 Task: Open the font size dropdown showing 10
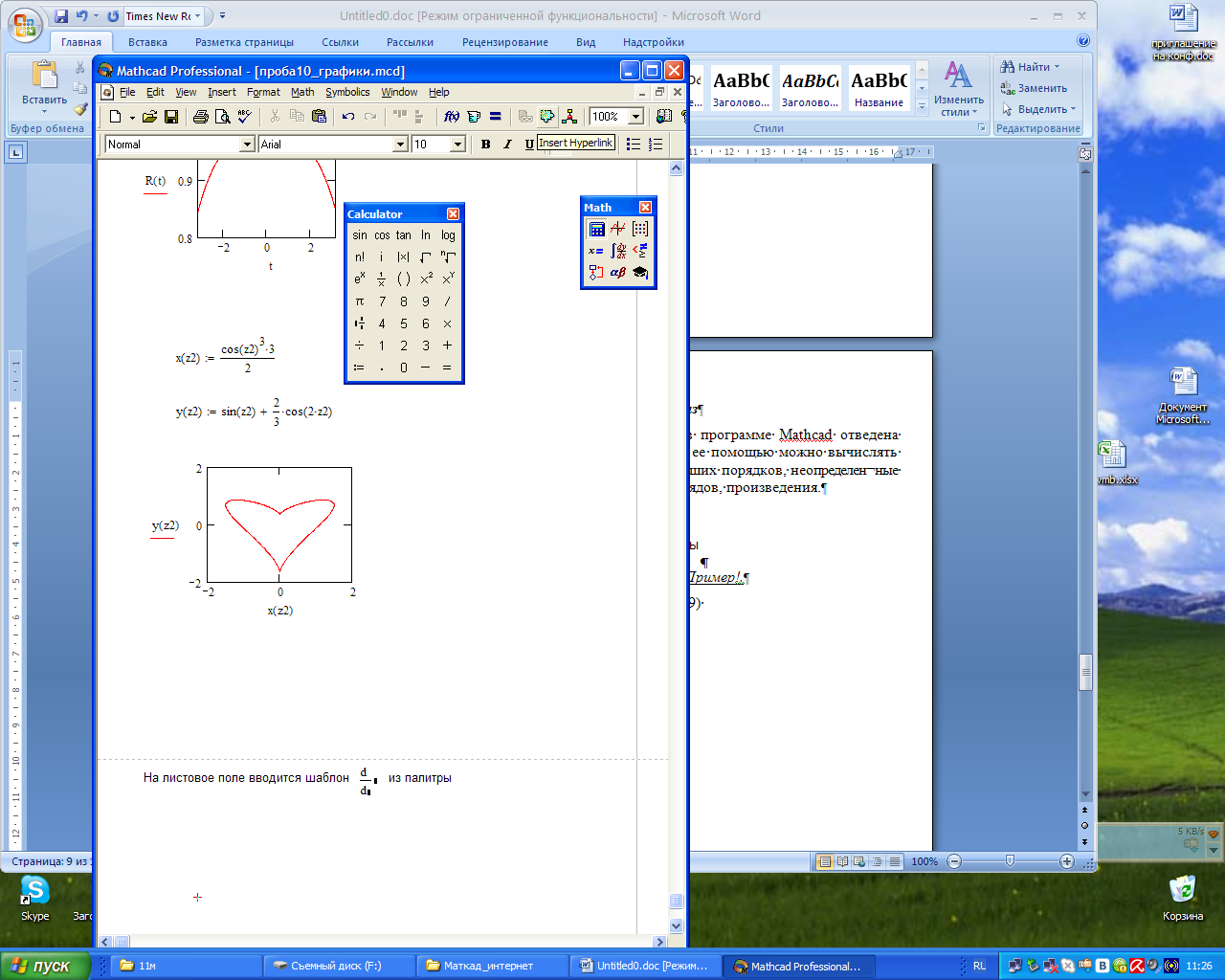[x=457, y=145]
